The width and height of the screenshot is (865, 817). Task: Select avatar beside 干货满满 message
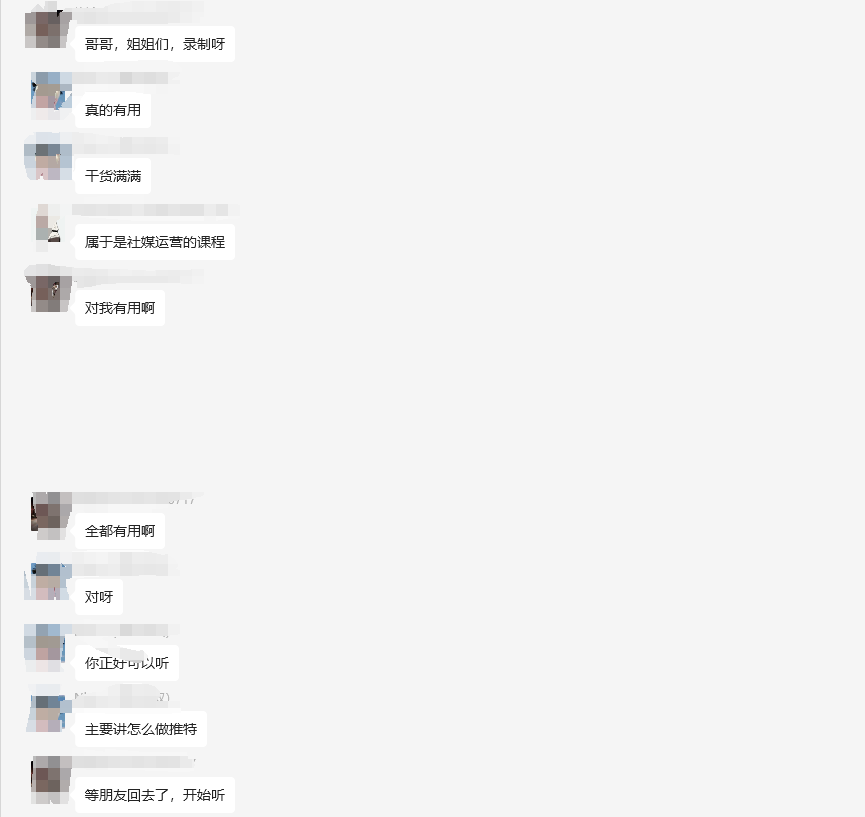[x=49, y=160]
